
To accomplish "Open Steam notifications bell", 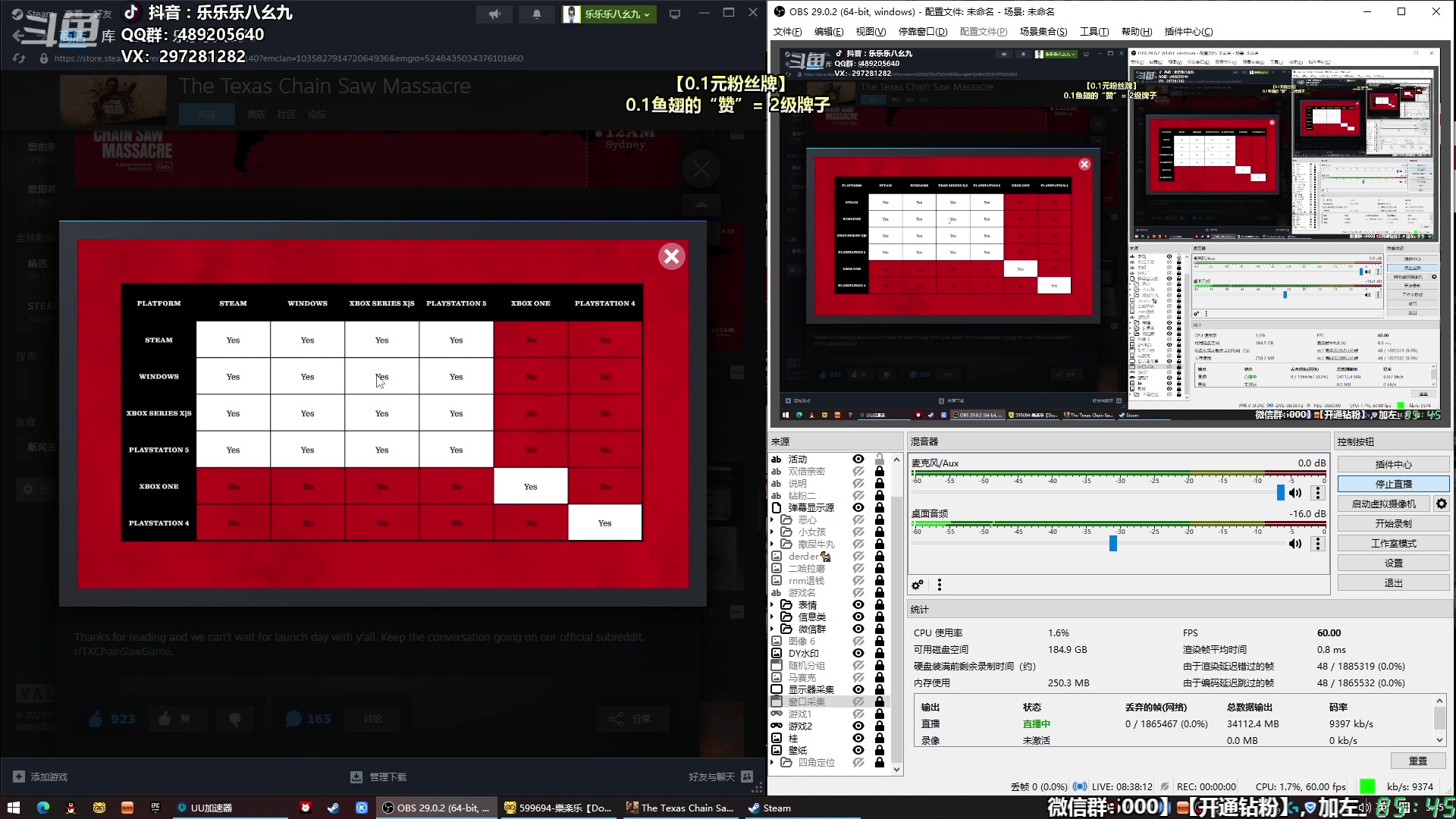I will pyautogui.click(x=537, y=14).
